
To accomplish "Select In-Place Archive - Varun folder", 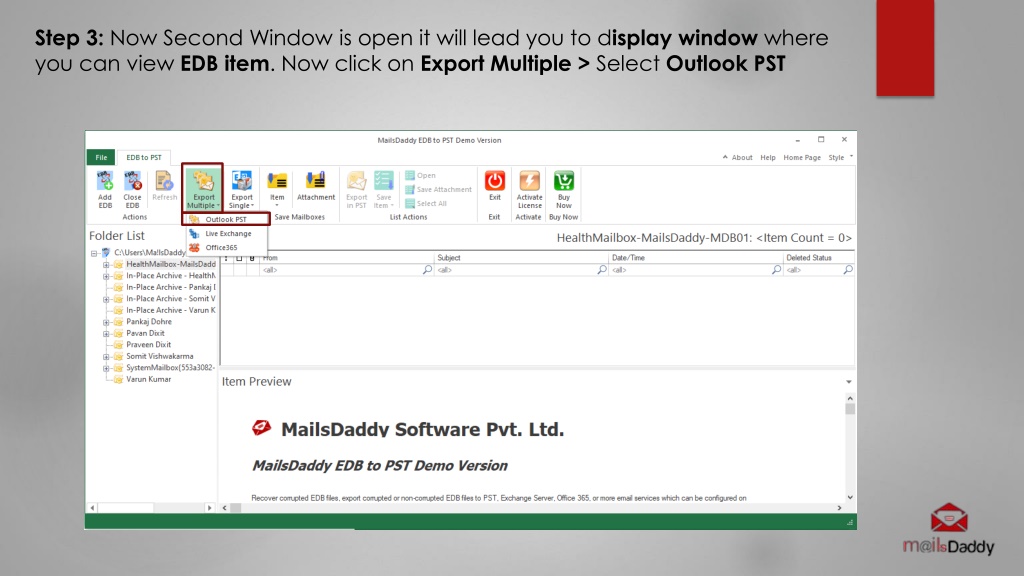I will [170, 310].
